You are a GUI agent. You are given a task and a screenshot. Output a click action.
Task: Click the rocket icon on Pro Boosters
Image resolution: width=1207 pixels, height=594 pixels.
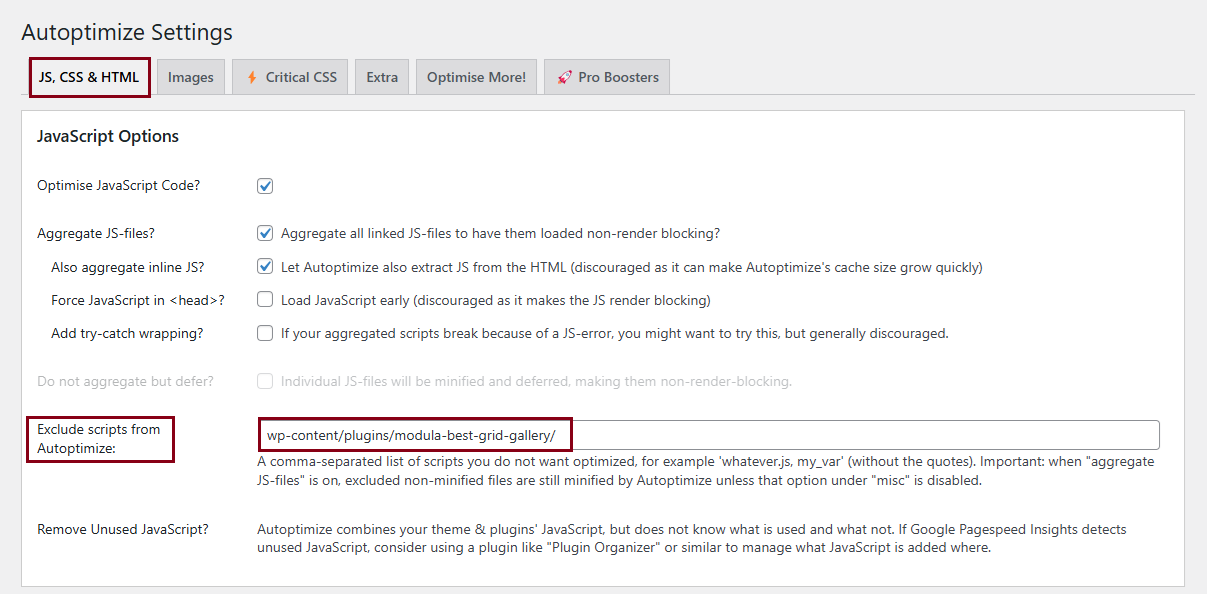click(x=565, y=77)
